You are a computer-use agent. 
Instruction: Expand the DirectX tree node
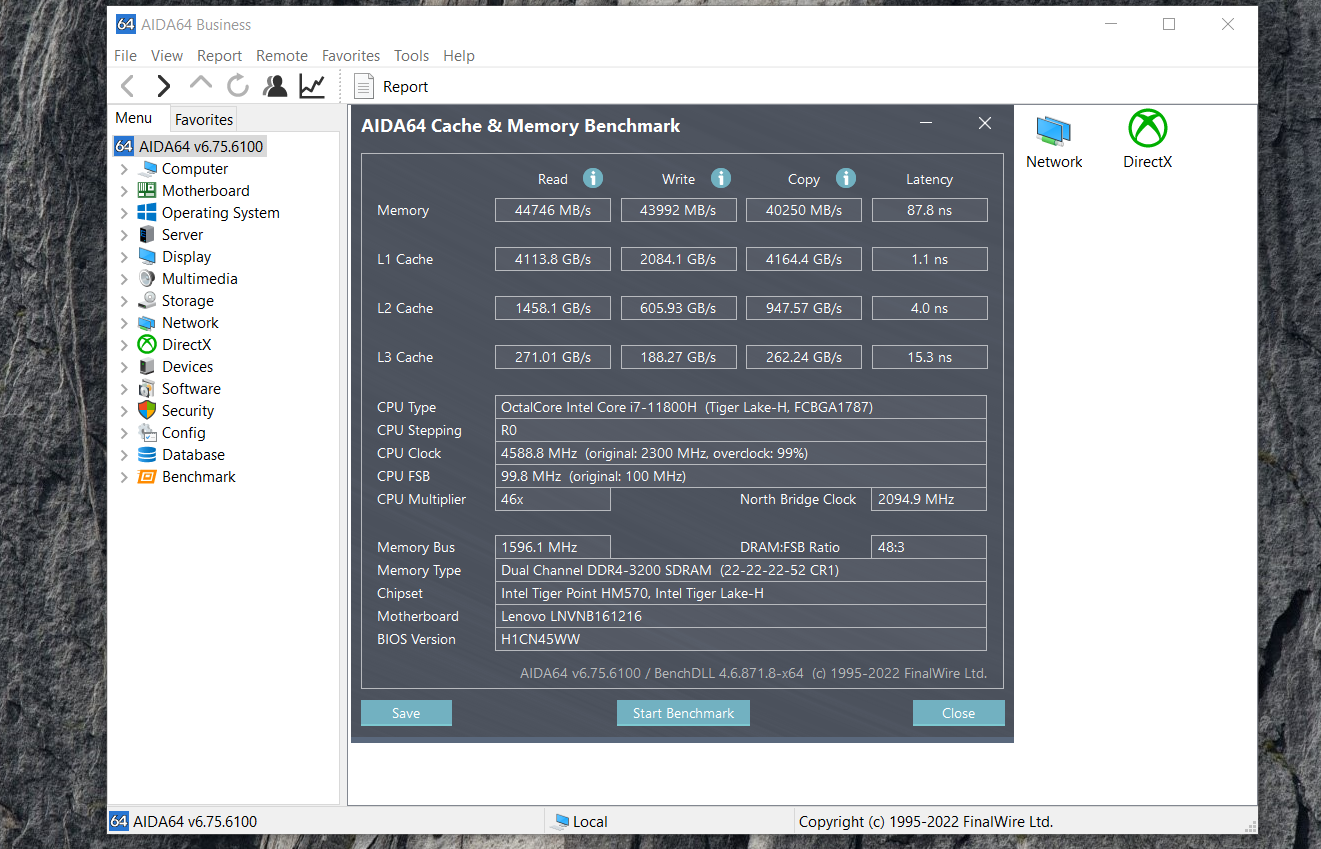[x=124, y=345]
